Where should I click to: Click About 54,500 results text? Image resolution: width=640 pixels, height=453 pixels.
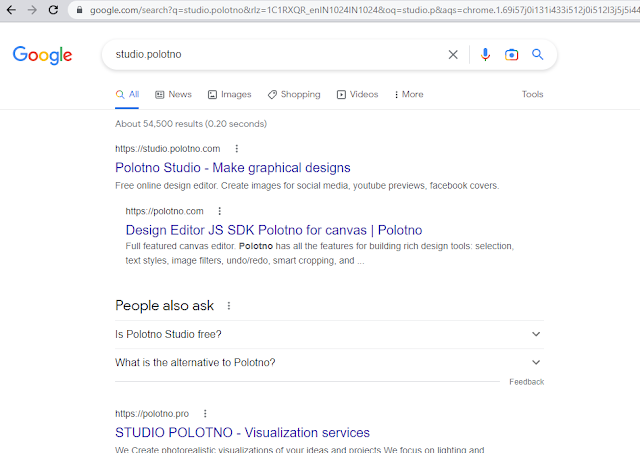click(191, 124)
